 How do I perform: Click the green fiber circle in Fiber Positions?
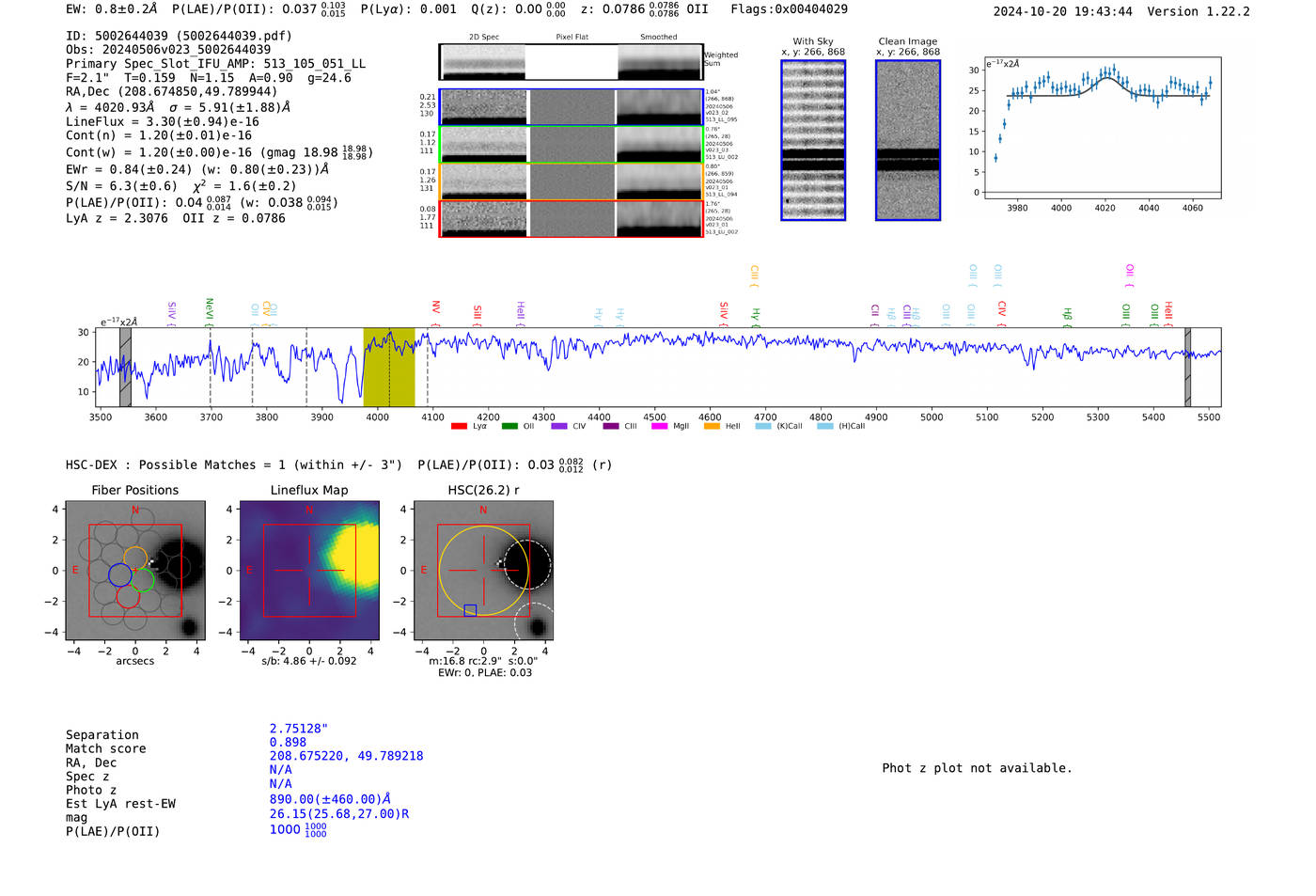[142, 579]
